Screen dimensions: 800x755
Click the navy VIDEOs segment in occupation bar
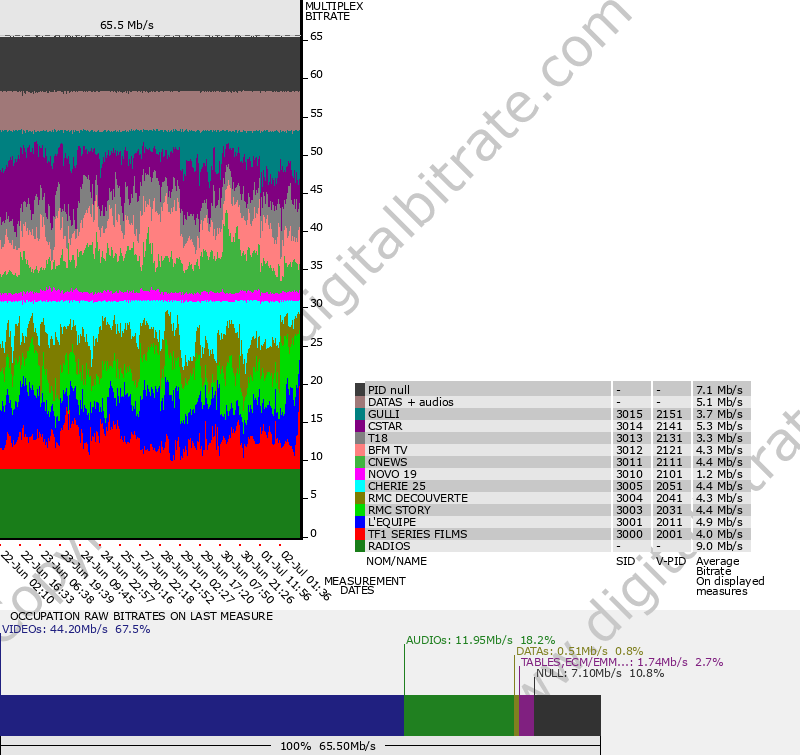click(x=202, y=715)
